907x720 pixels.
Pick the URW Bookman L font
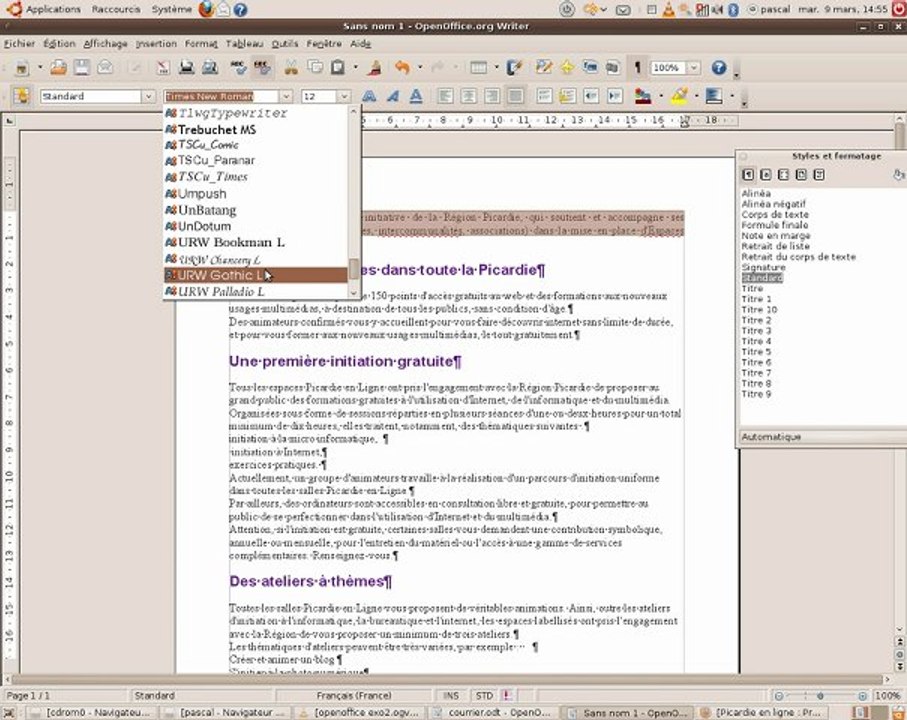tap(256, 242)
